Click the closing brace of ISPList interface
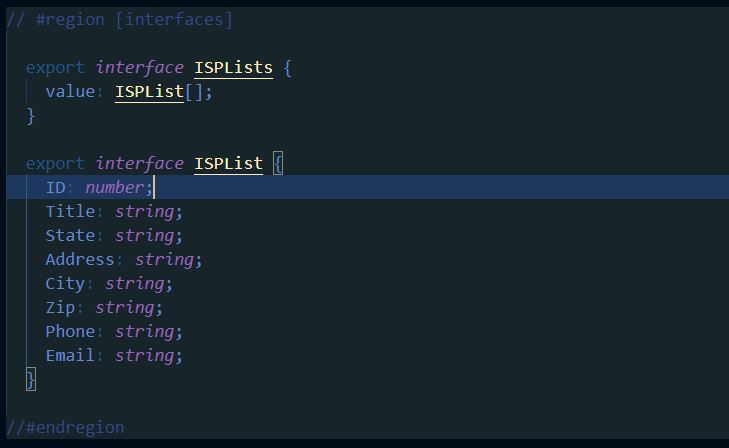The image size is (729, 448). (x=31, y=379)
